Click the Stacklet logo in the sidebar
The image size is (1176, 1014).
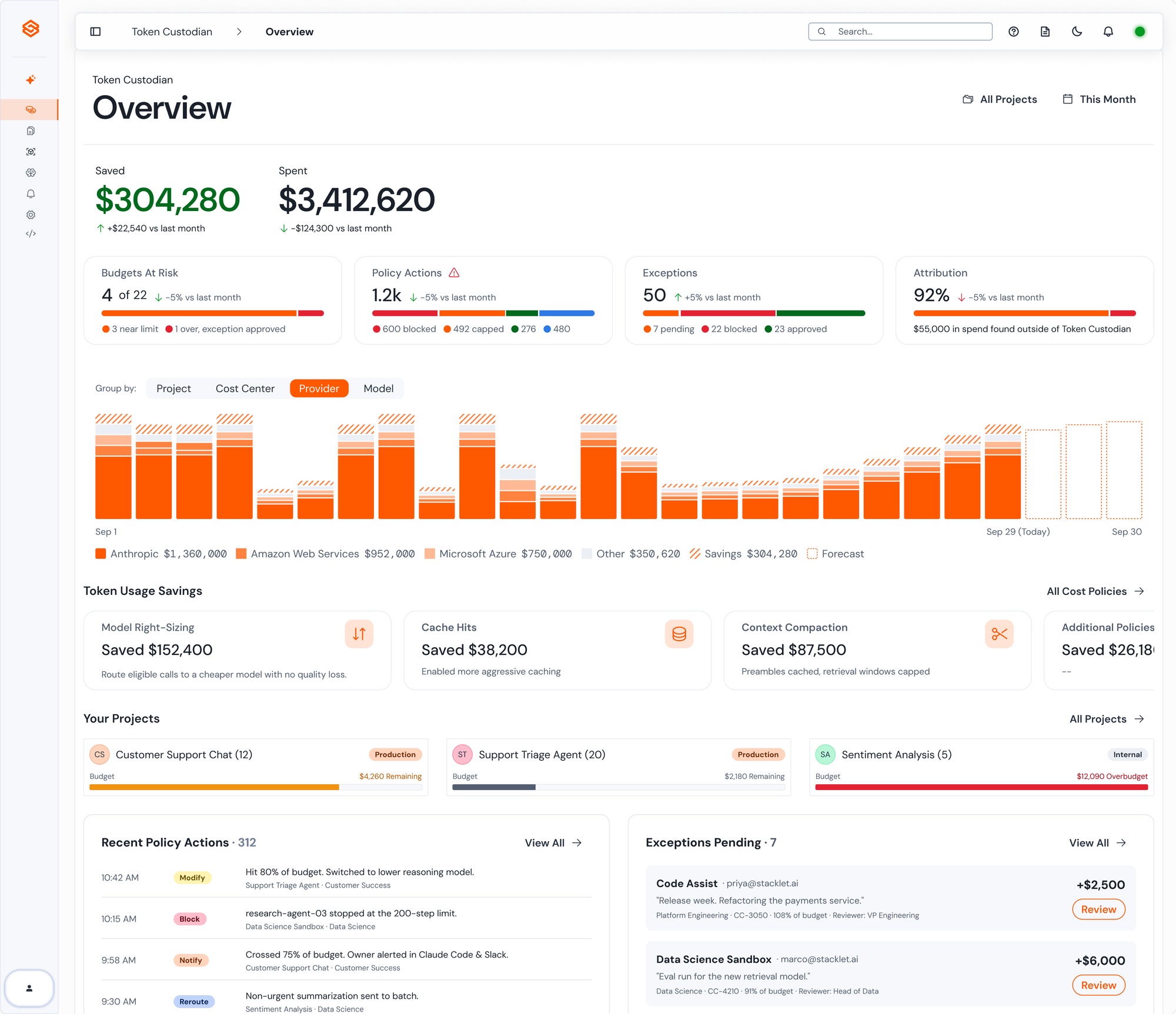[31, 28]
